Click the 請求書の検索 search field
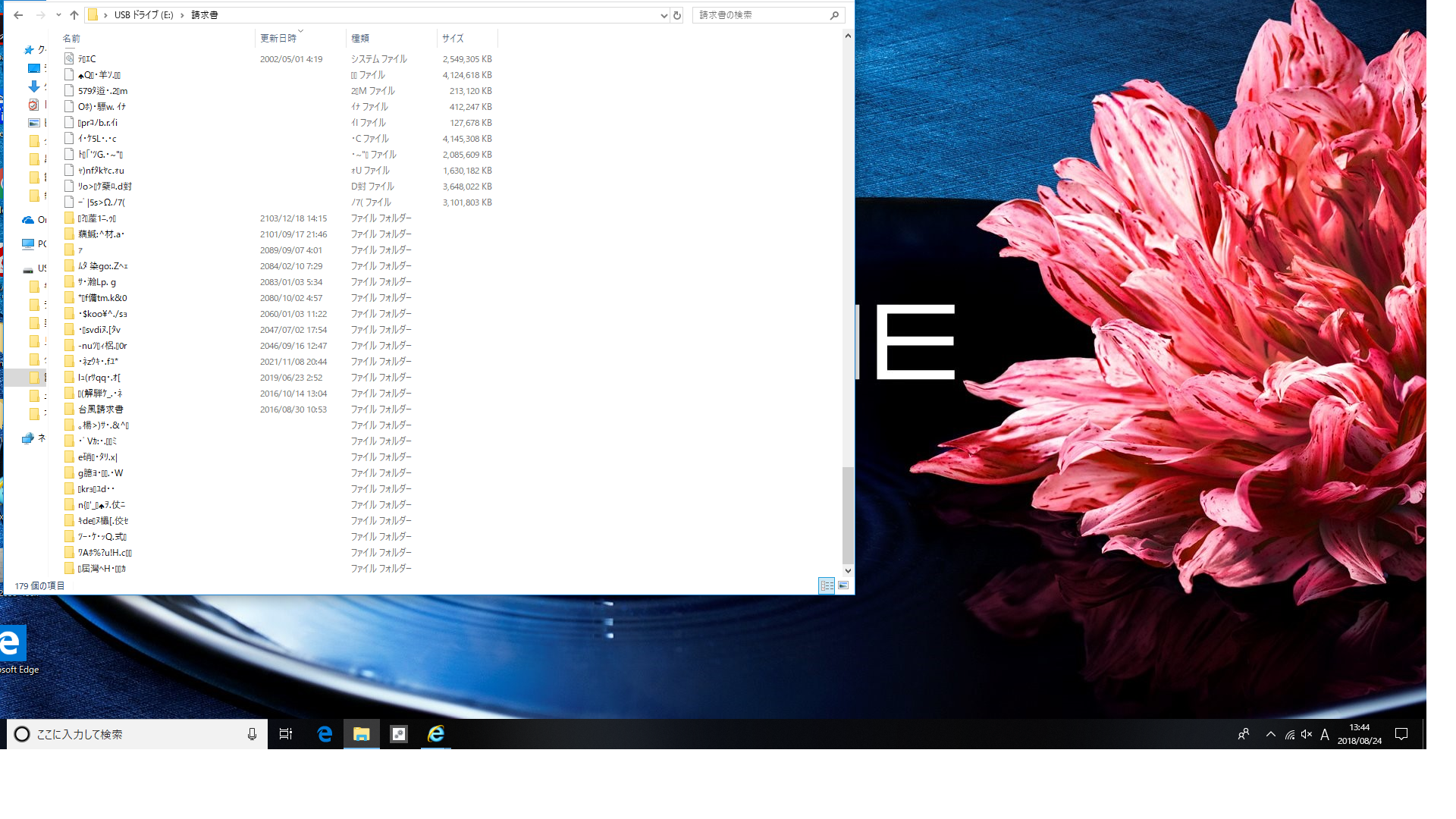The image size is (1456, 819). [758, 15]
